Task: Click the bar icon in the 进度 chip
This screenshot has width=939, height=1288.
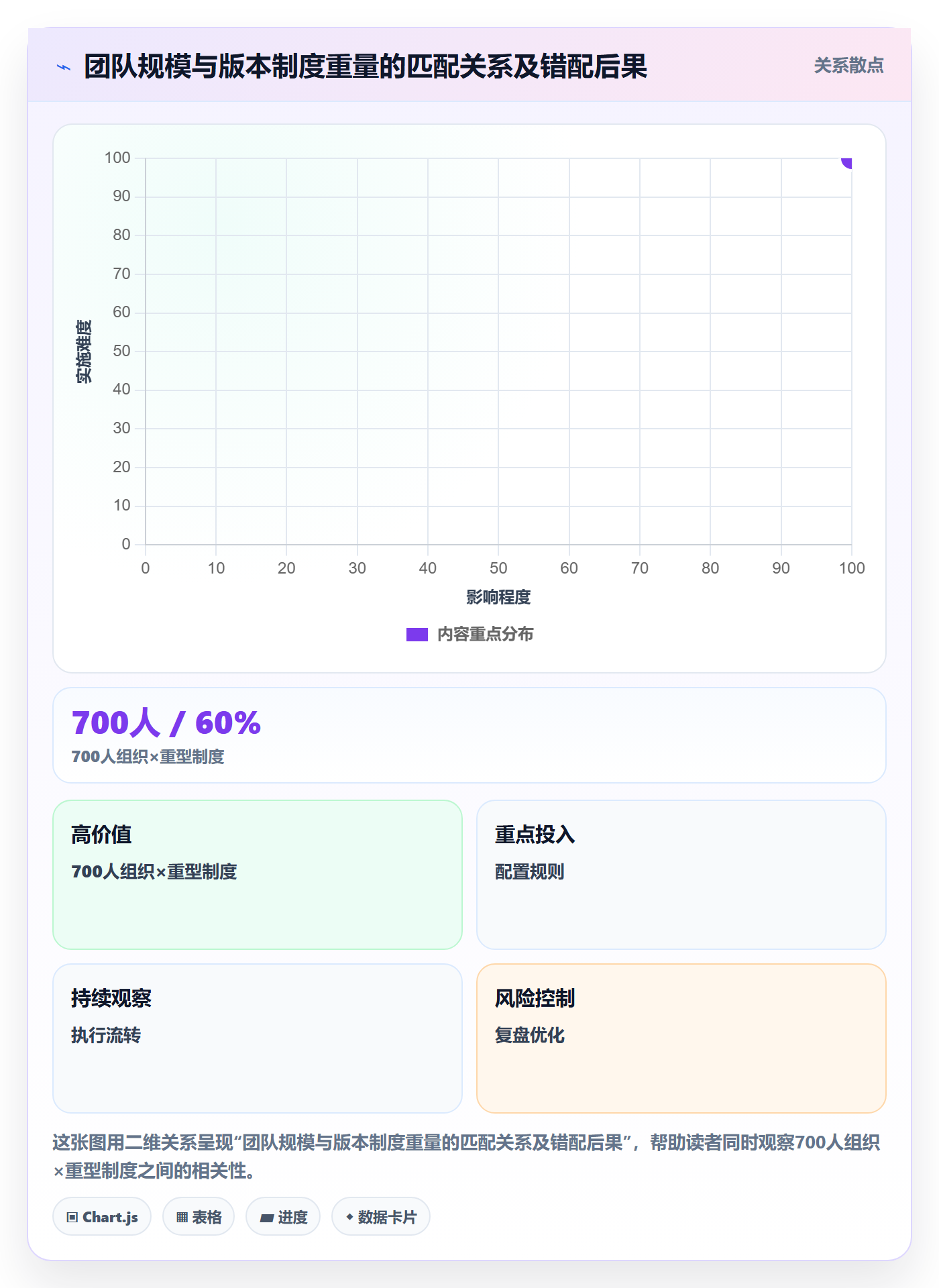Action: (267, 1218)
